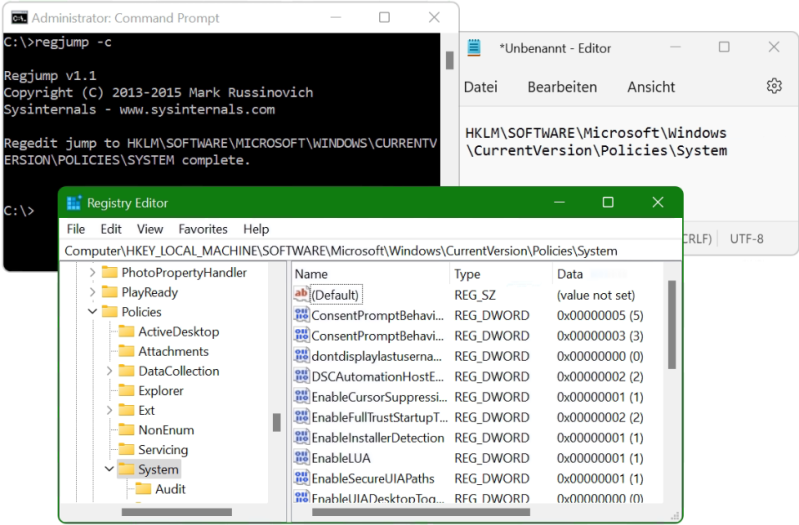This screenshot has height=525, width=799.
Task: Select the (Default) string value icon
Action: [x=301, y=294]
